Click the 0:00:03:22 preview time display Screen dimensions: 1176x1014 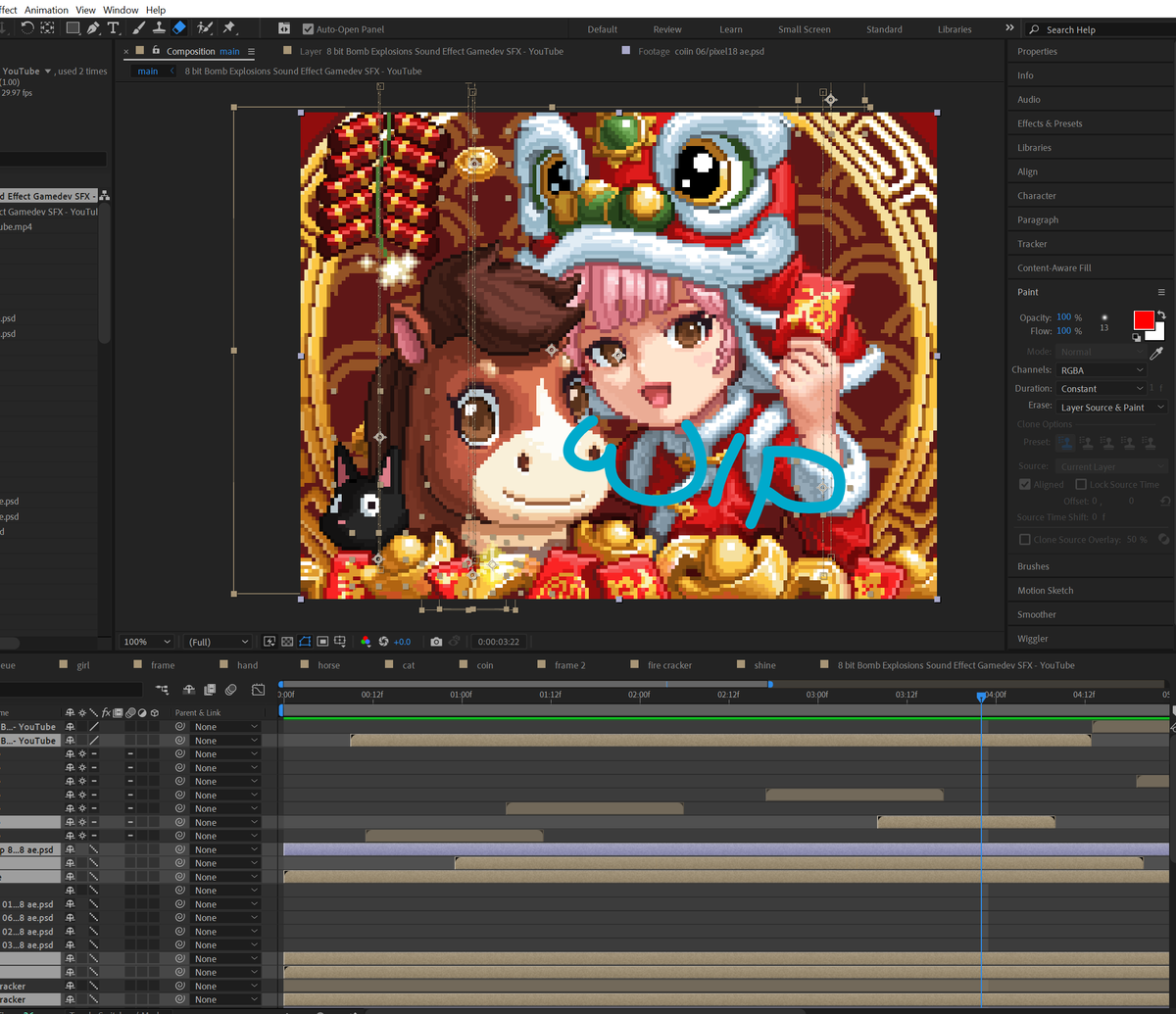(499, 642)
